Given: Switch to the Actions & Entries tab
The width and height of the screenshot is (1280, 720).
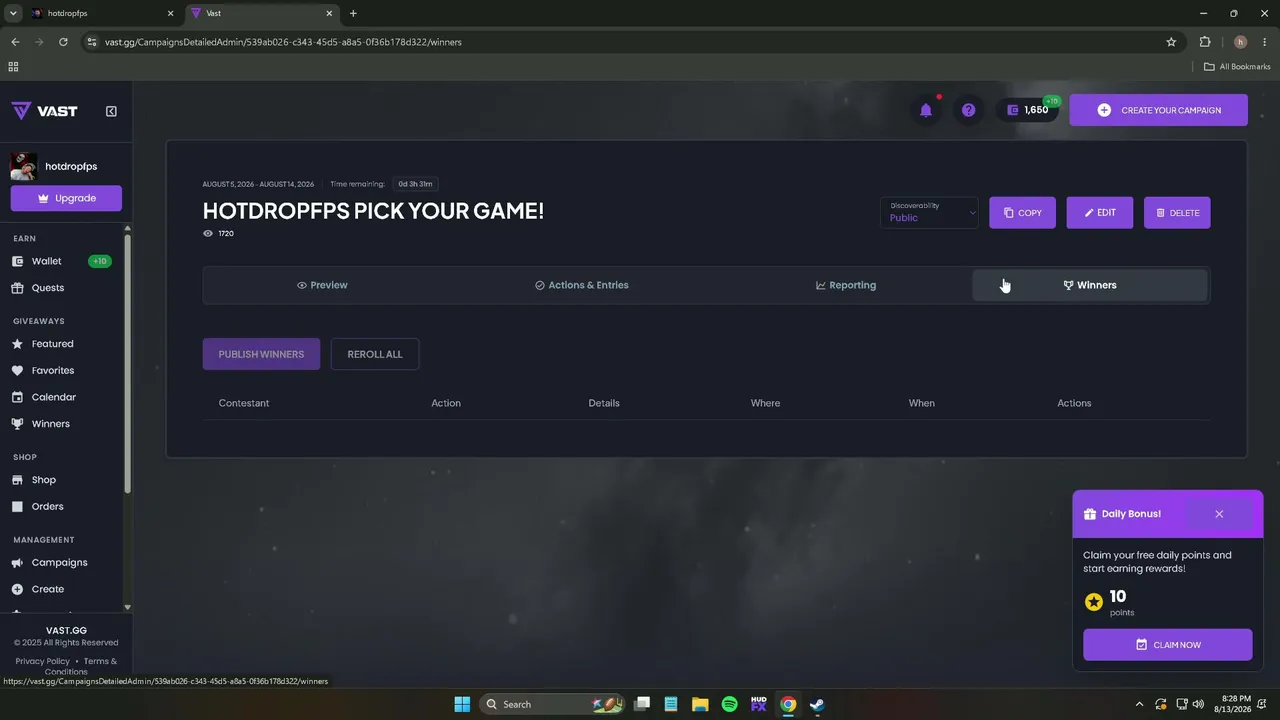Looking at the screenshot, I should [x=581, y=285].
